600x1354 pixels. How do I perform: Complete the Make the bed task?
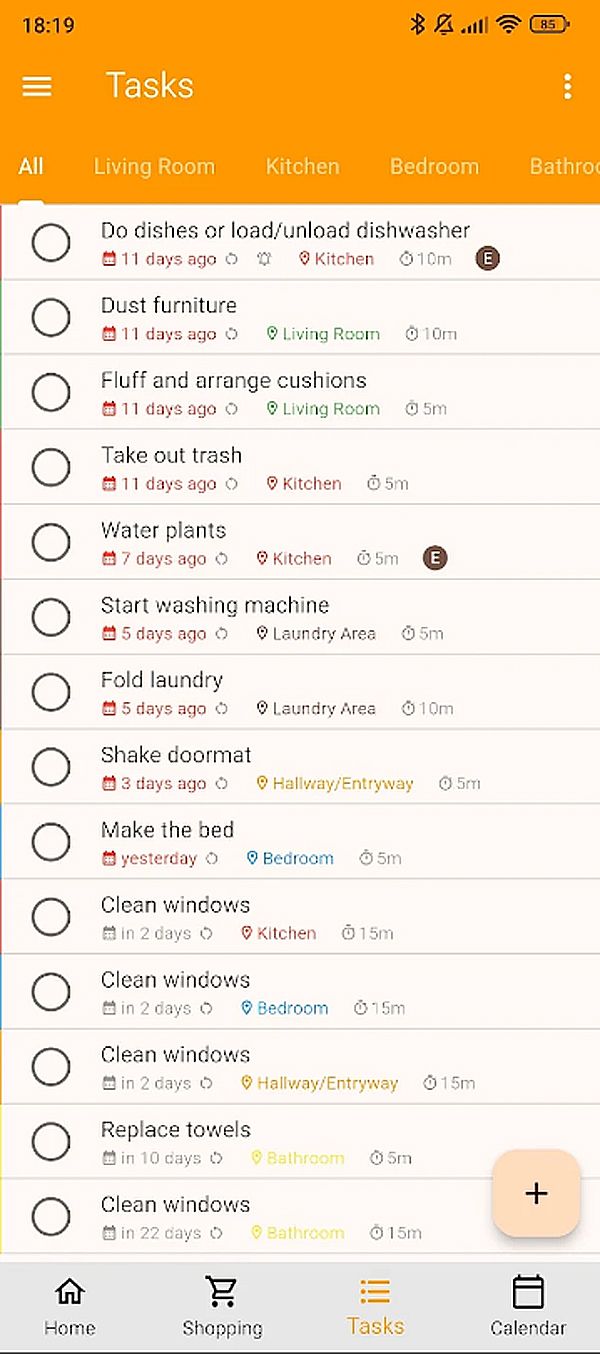tap(51, 842)
